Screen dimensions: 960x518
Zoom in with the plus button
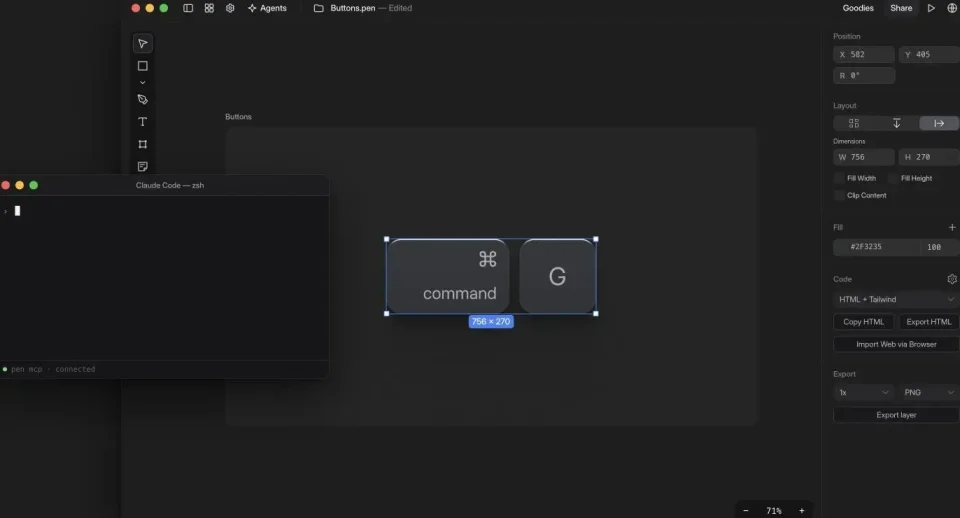click(x=801, y=511)
